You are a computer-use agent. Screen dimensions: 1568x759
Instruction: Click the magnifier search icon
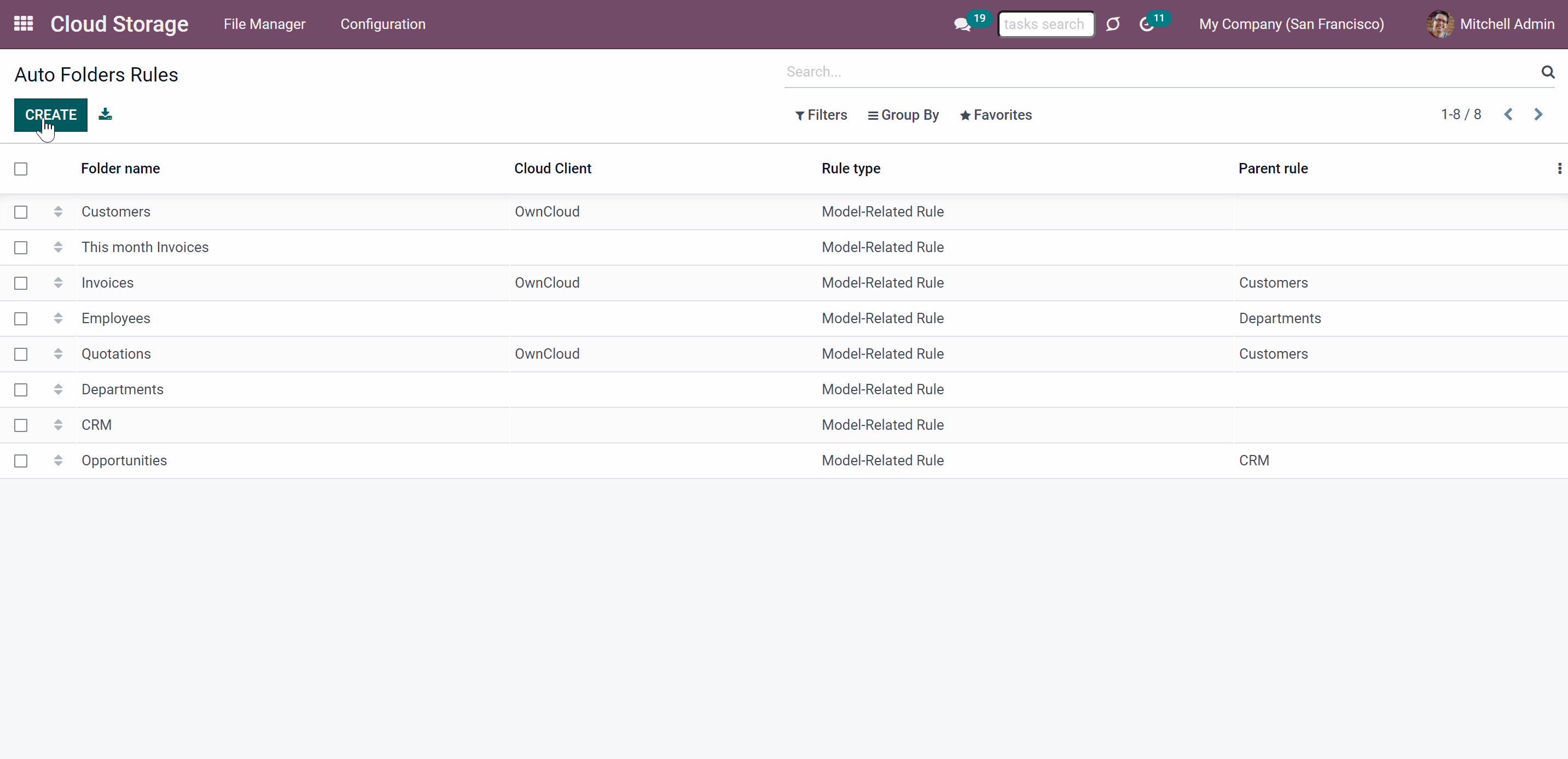(1548, 72)
